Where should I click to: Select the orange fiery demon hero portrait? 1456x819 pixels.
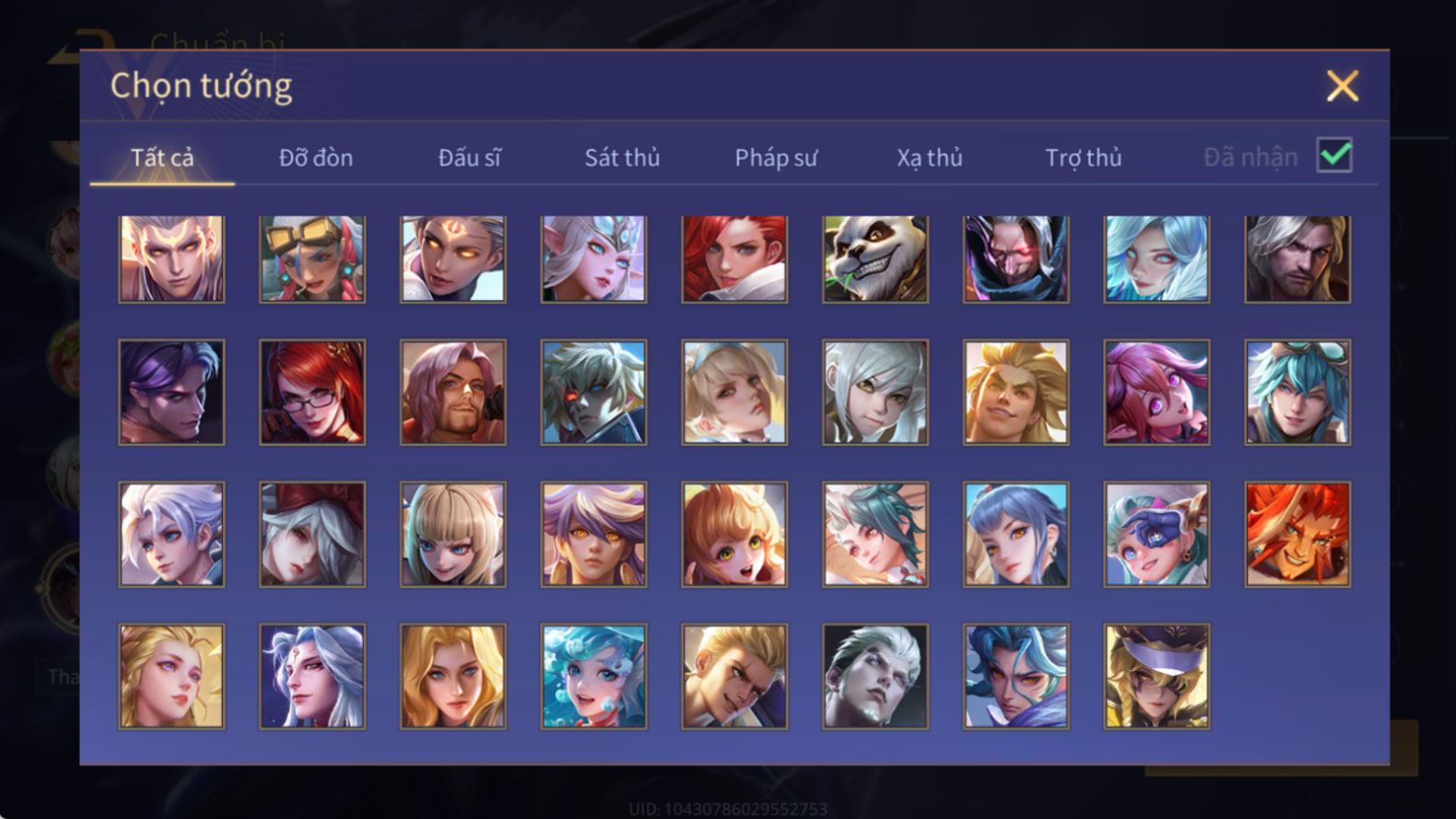click(x=1297, y=534)
